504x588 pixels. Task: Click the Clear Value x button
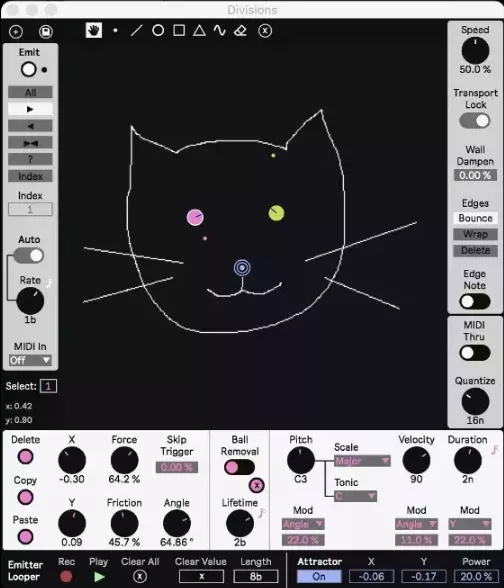(x=201, y=576)
